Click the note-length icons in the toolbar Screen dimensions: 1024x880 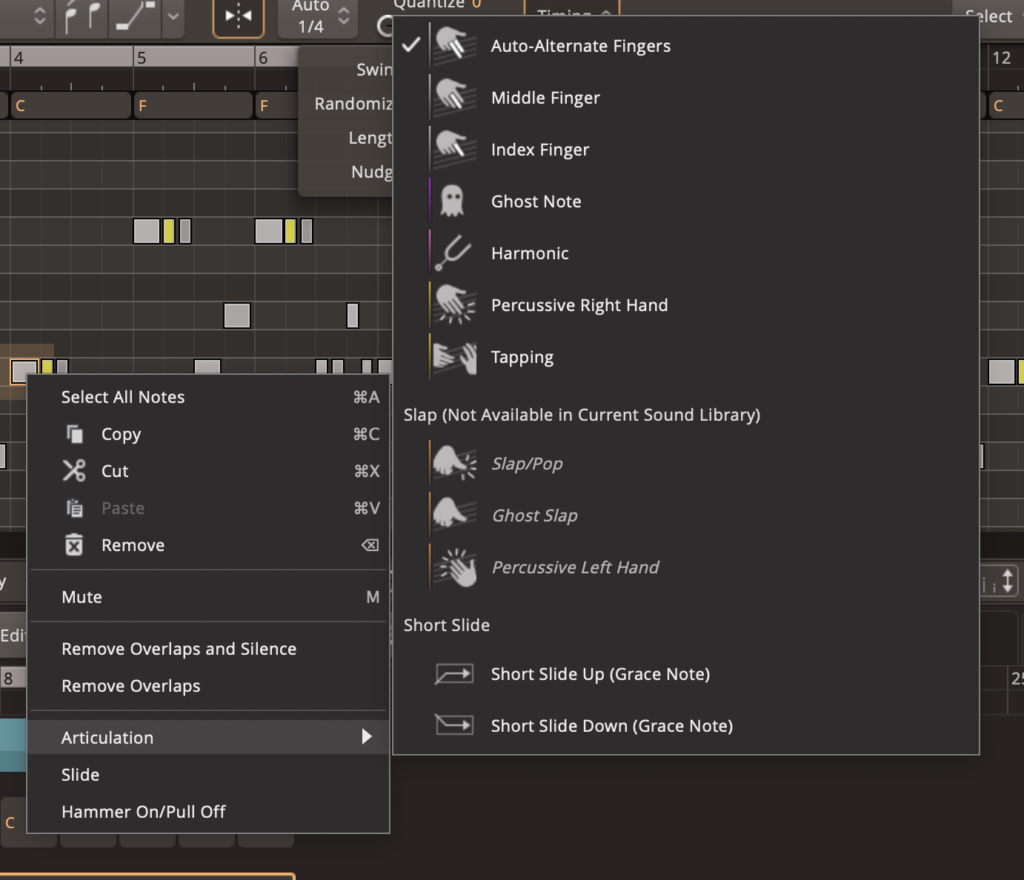click(x=82, y=16)
